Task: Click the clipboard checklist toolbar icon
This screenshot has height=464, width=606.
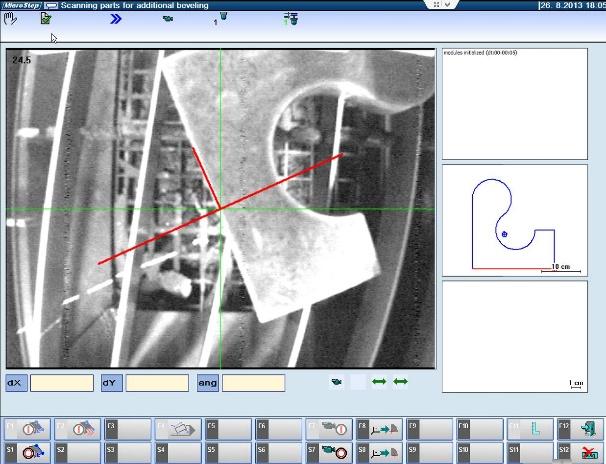Action: tap(45, 18)
